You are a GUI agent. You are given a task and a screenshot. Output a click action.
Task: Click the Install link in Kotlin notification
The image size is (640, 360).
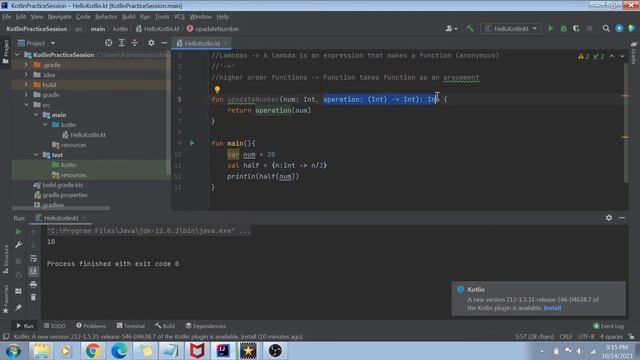(x=552, y=308)
